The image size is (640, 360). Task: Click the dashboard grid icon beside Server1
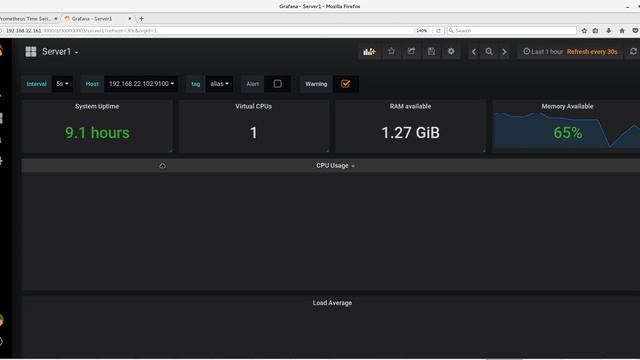pyautogui.click(x=31, y=51)
